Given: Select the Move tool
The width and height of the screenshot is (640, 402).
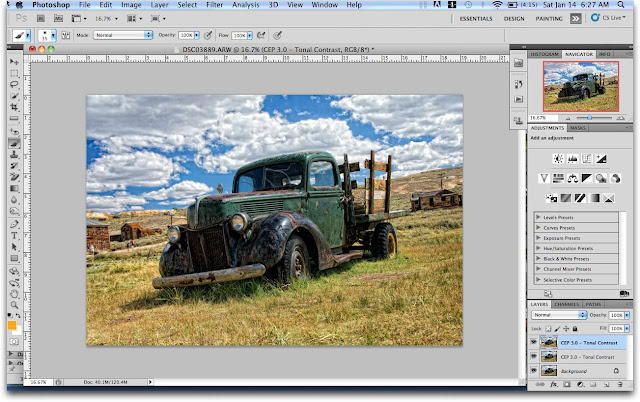Looking at the screenshot, I should click(14, 62).
